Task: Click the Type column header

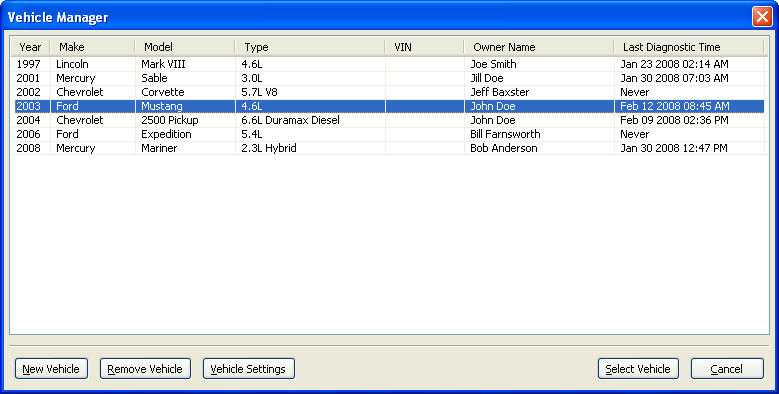Action: pos(310,47)
